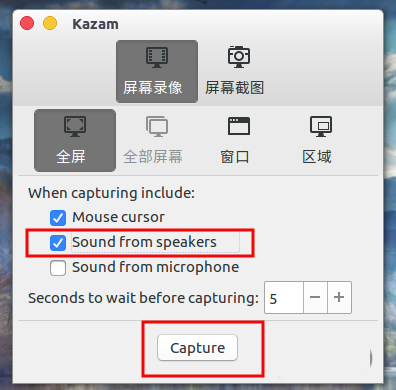Pick the area selection monitor icon
Viewport: 396px width, 390px height.
pyautogui.click(x=321, y=126)
